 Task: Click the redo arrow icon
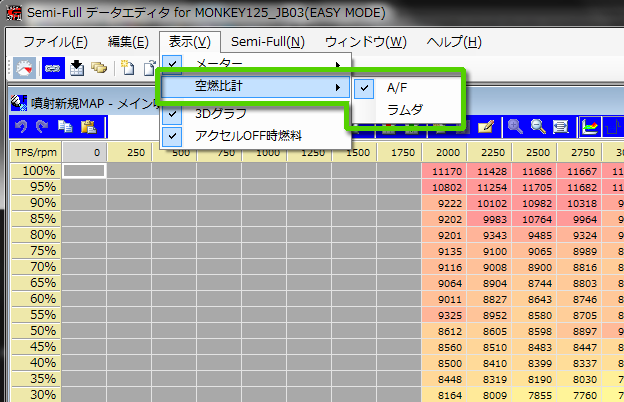click(44, 127)
